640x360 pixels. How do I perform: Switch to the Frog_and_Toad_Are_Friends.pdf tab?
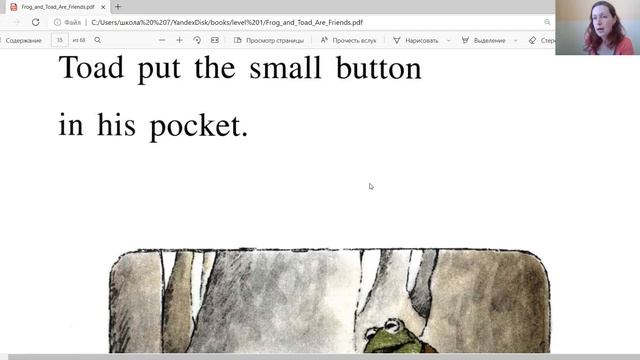pyautogui.click(x=57, y=7)
